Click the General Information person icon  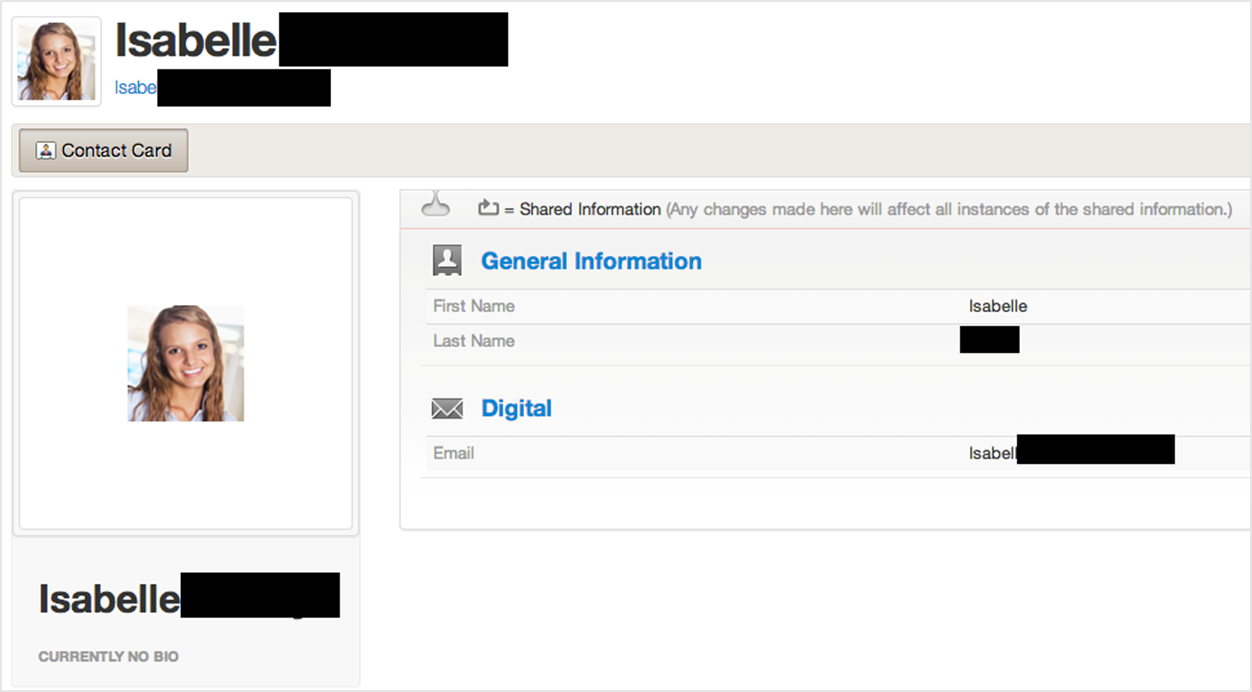(x=447, y=261)
